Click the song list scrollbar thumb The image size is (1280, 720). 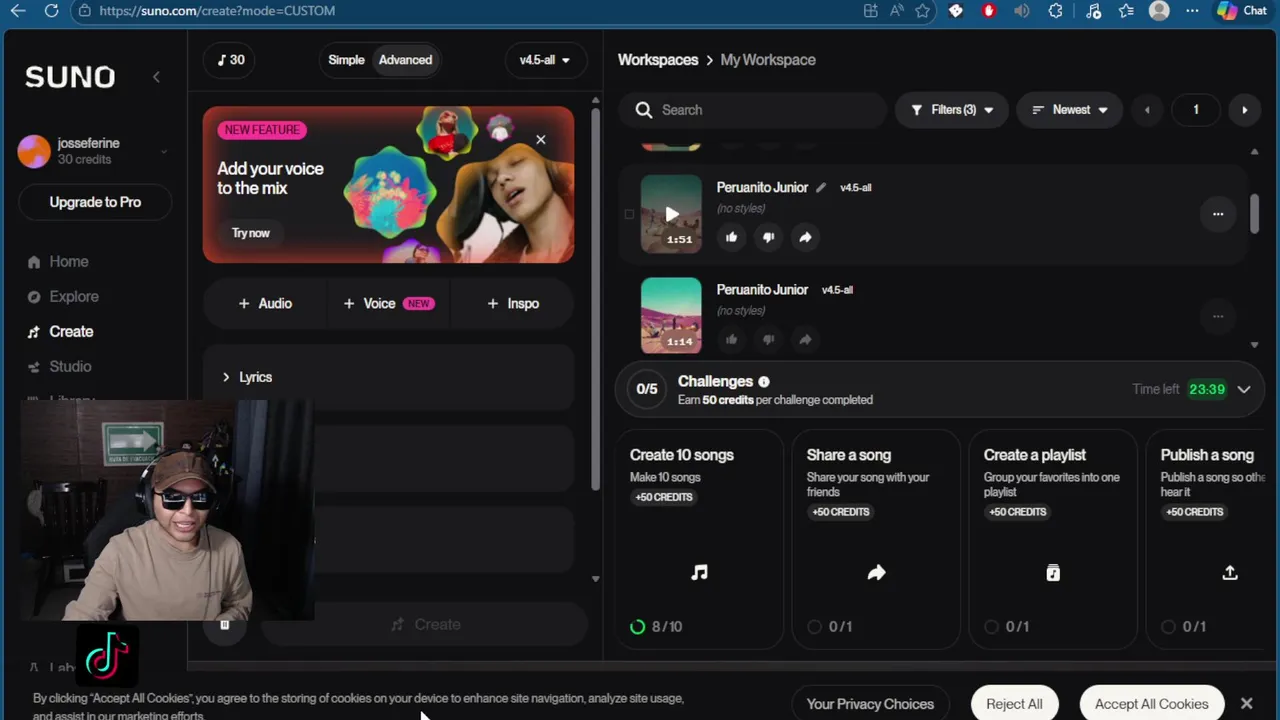(x=1254, y=214)
